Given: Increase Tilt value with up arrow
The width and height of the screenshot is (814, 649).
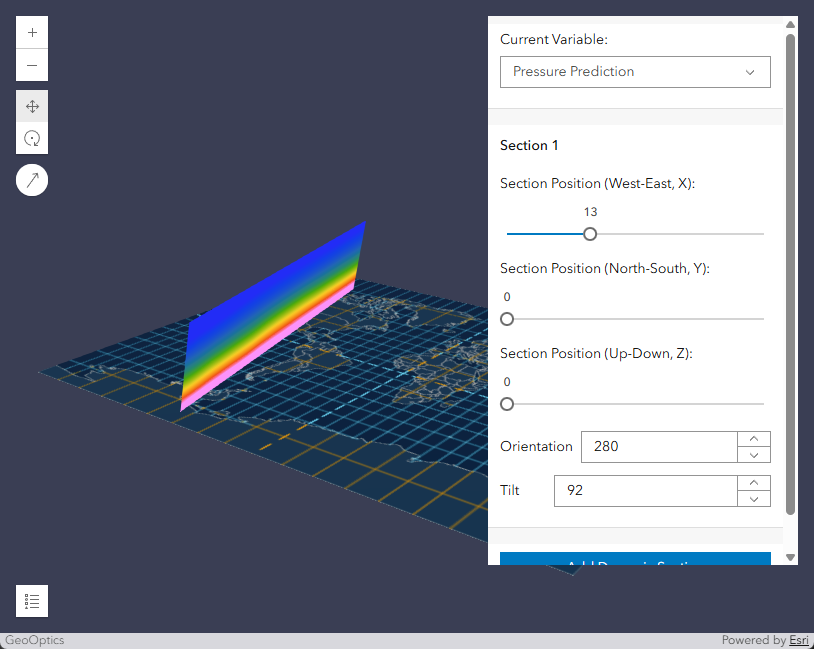Looking at the screenshot, I should 754,483.
